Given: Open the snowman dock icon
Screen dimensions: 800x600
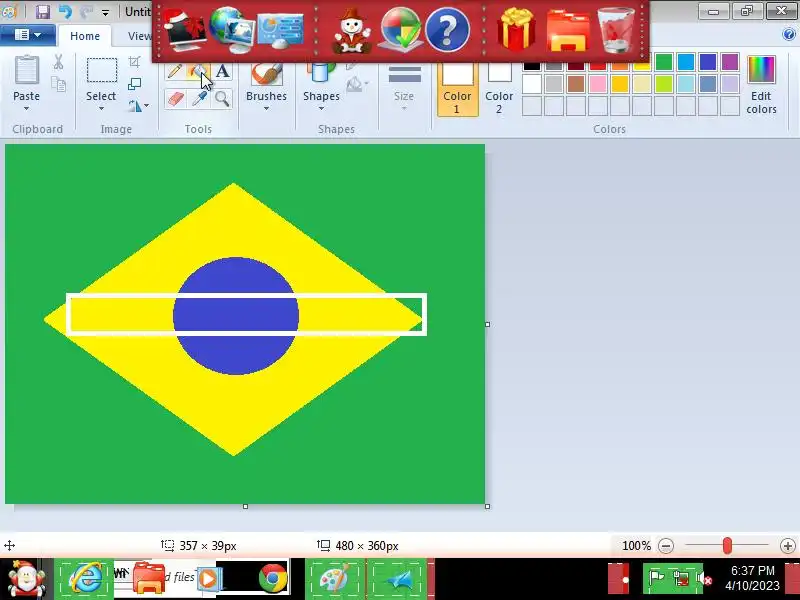Looking at the screenshot, I should (352, 31).
